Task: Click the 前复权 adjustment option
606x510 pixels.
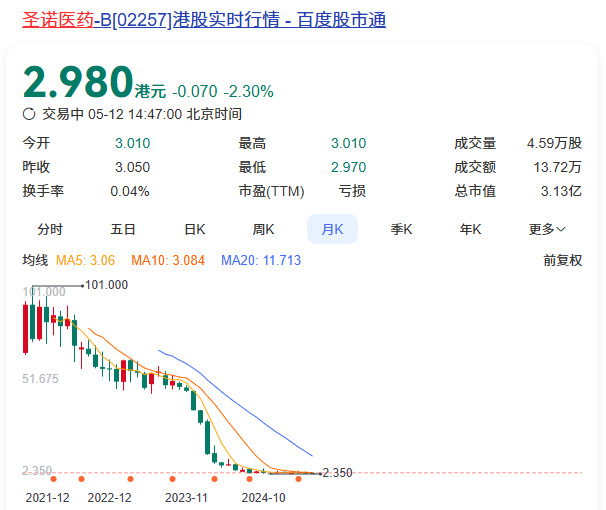Action: tap(563, 260)
